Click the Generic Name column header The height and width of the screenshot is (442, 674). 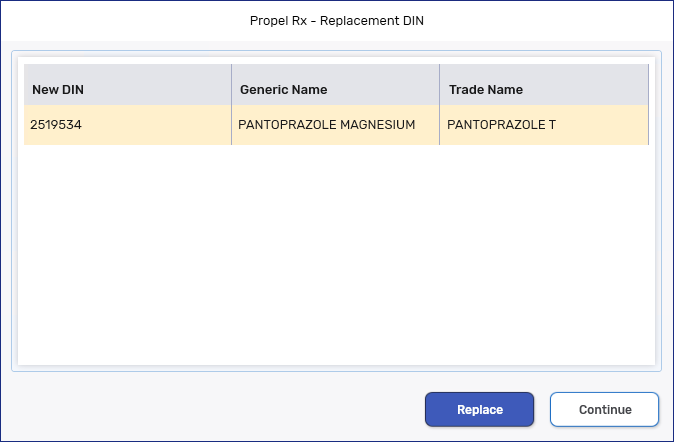(x=283, y=90)
